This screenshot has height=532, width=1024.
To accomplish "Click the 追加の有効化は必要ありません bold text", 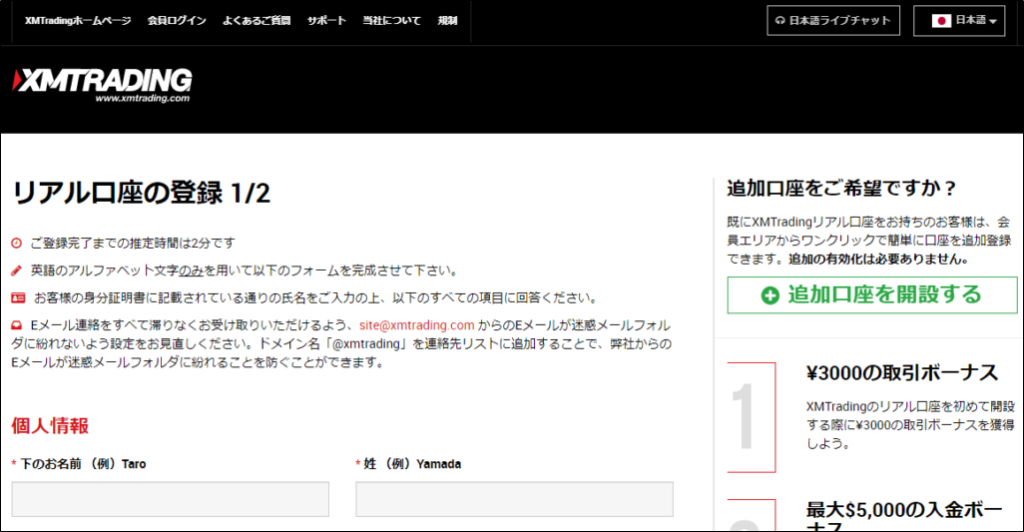I will tap(878, 259).
